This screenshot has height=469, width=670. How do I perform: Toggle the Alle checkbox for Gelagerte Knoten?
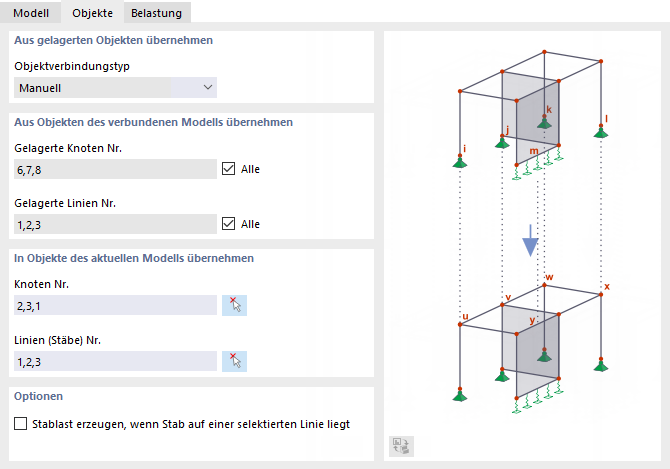point(229,169)
